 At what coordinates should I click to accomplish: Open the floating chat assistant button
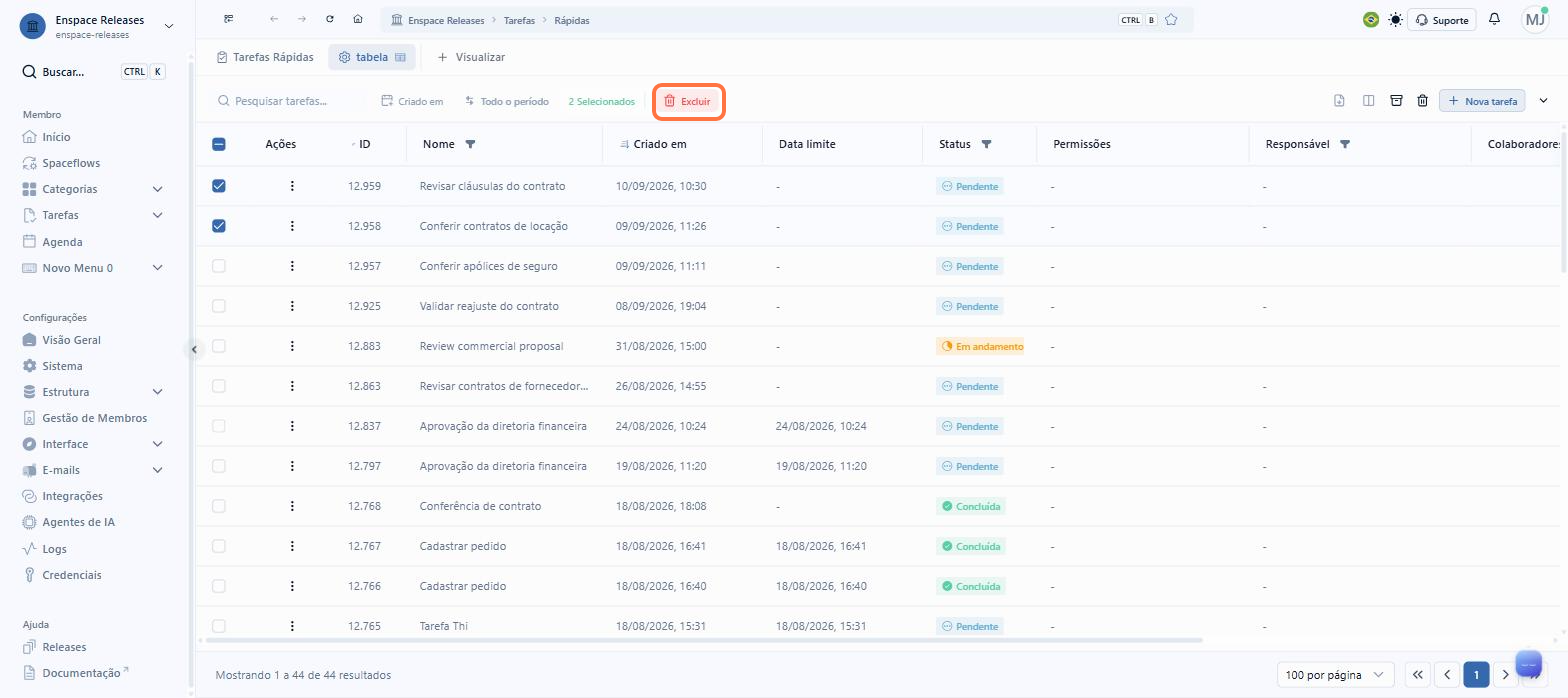point(1529,664)
